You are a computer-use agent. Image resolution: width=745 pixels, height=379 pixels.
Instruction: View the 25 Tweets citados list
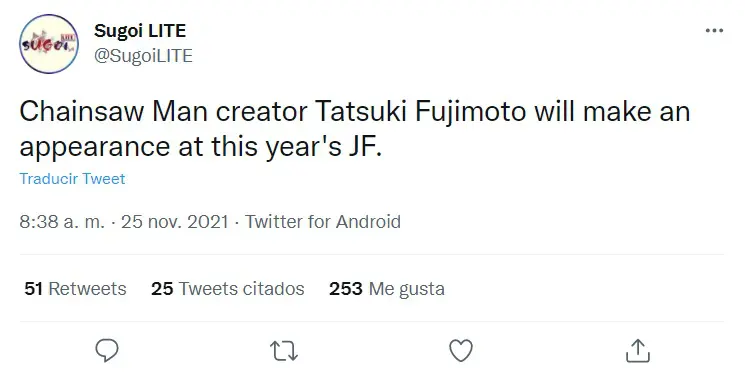(228, 289)
